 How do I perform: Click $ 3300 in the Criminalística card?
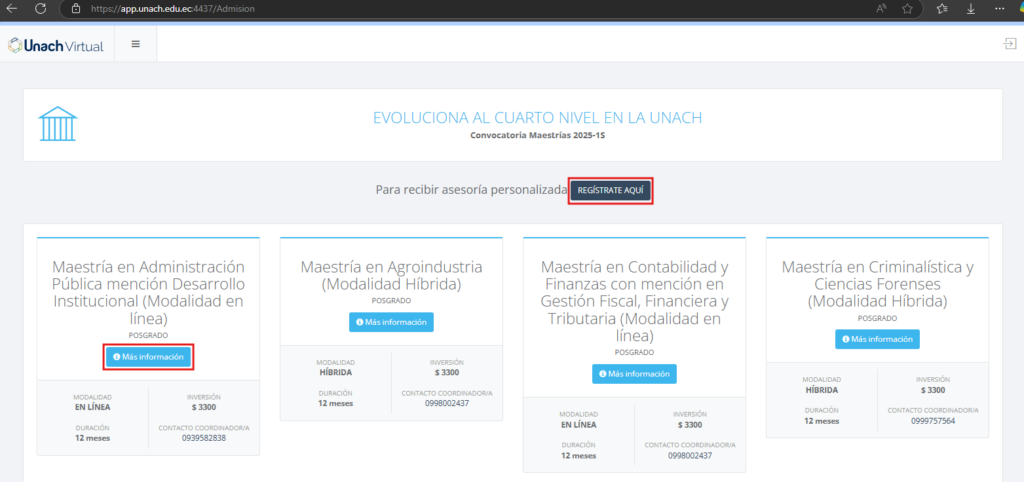(933, 390)
